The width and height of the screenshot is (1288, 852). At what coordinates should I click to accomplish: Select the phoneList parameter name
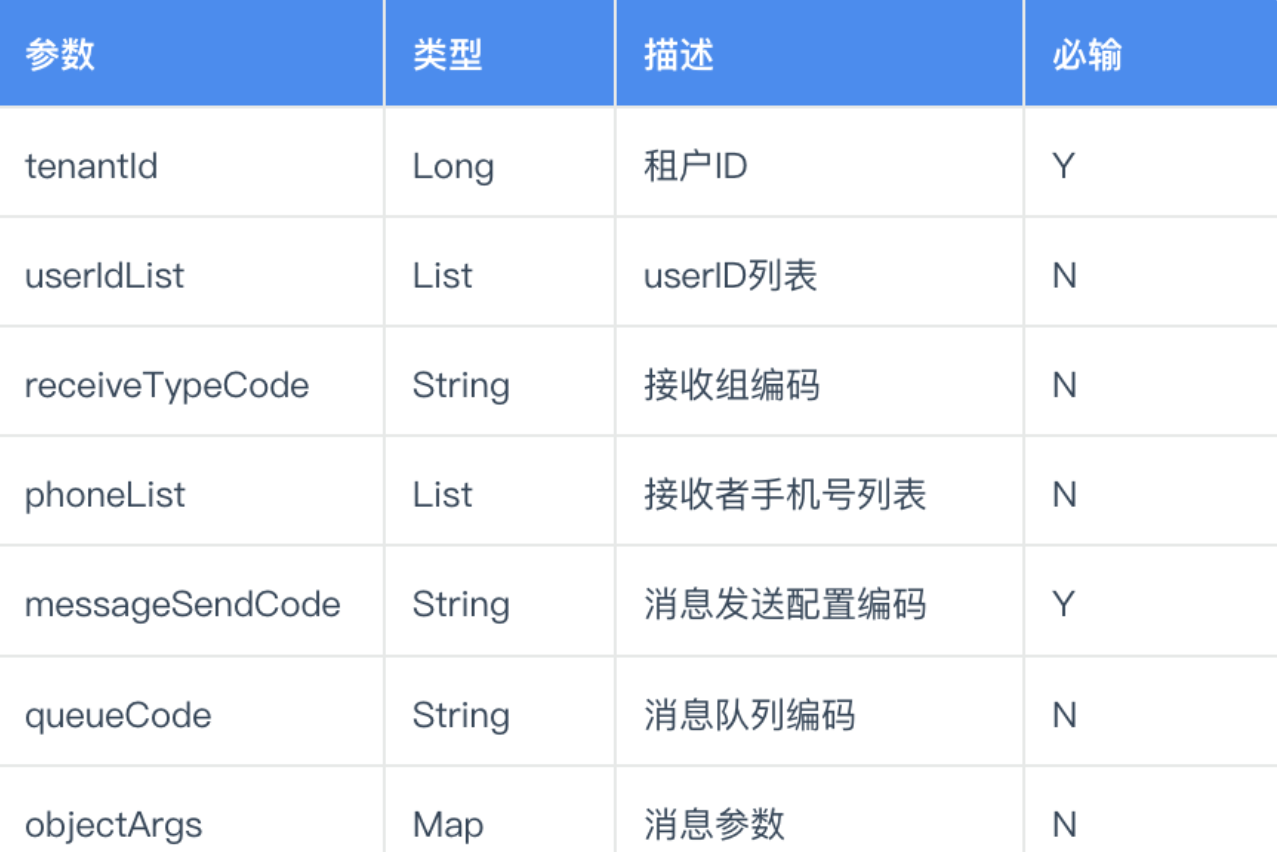click(105, 495)
